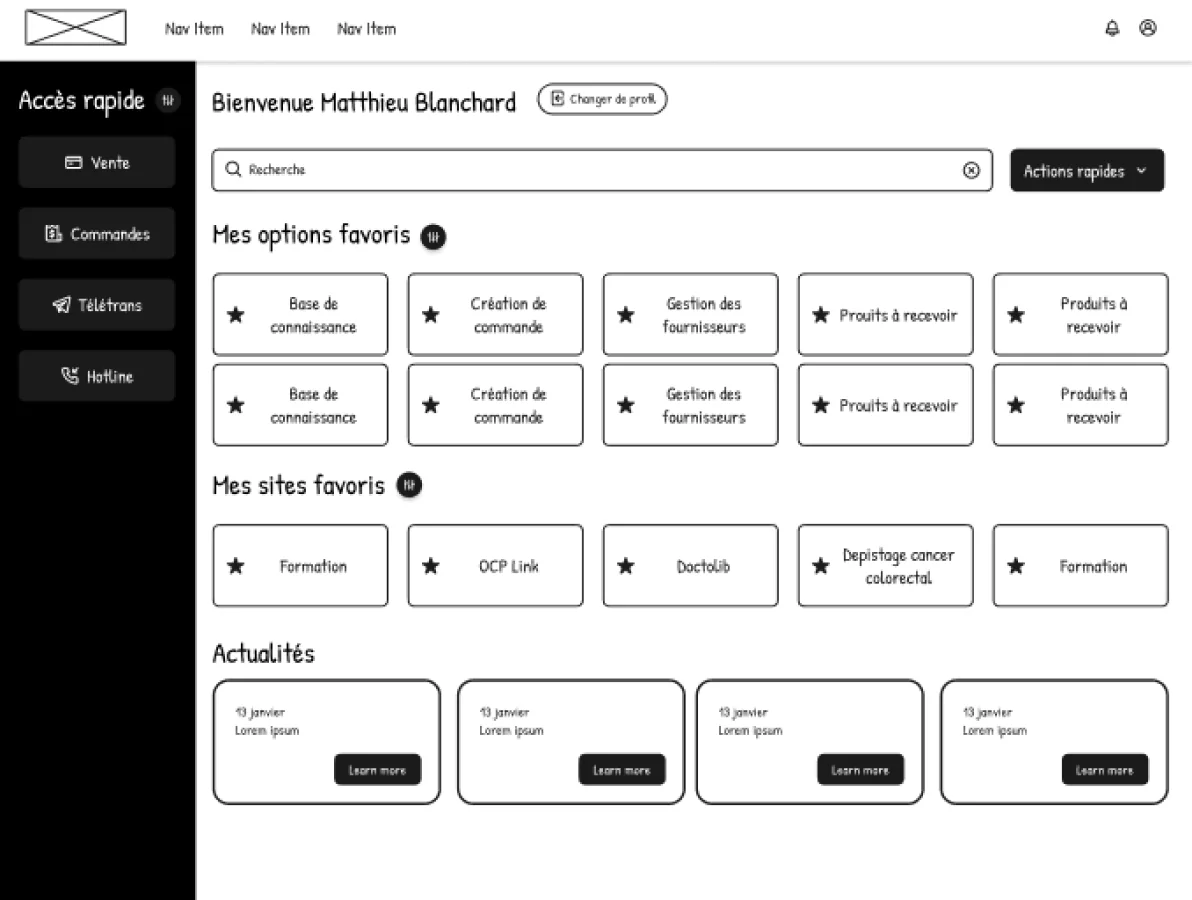Open top-row Prouits à recevoir favorite
This screenshot has width=1192, height=900.
click(x=886, y=315)
